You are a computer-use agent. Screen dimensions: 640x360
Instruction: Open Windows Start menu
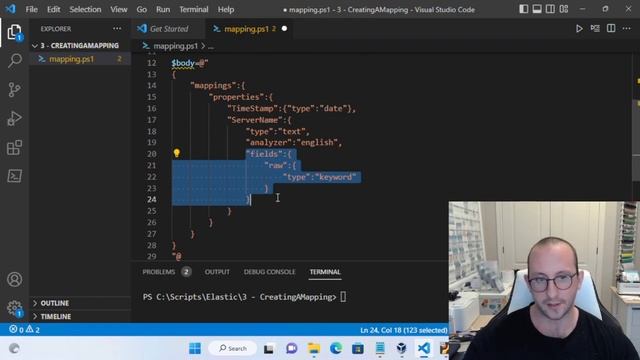(195, 348)
